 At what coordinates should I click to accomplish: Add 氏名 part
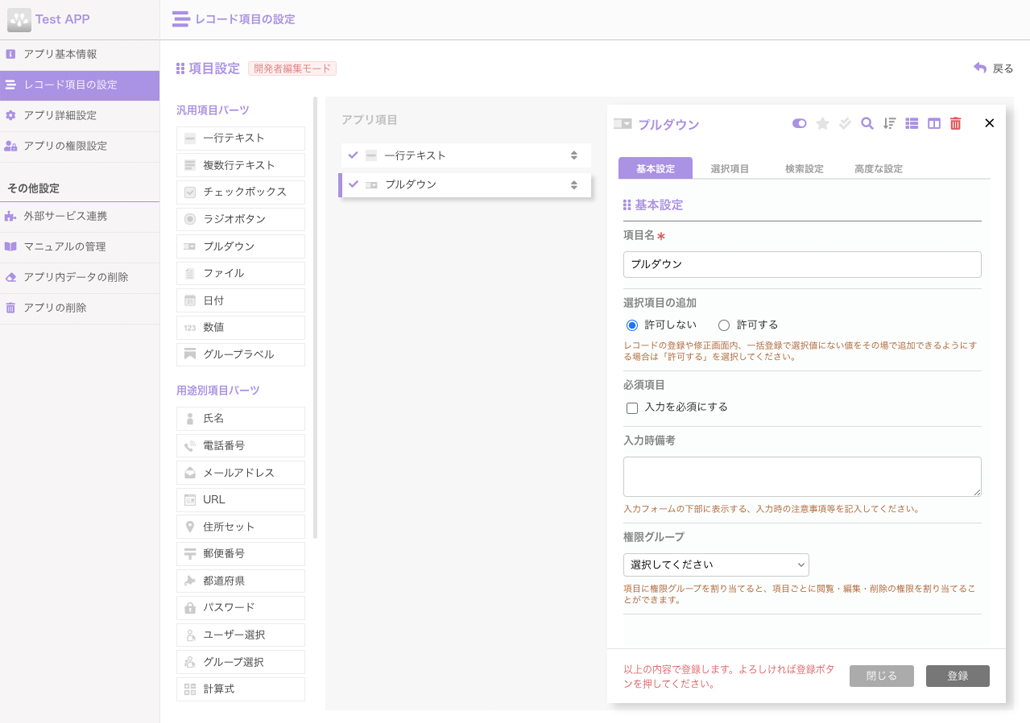[x=240, y=418]
